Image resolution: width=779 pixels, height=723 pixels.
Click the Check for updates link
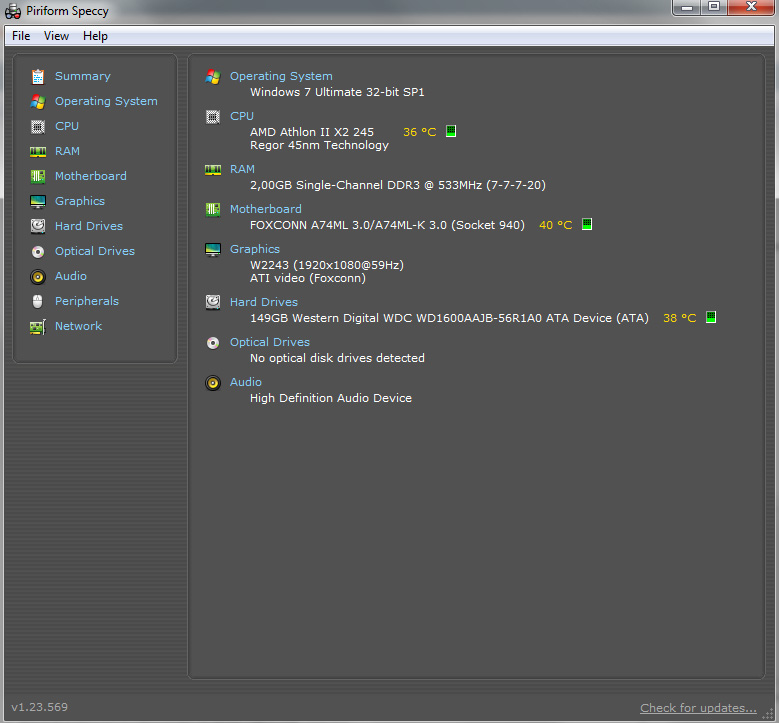point(698,708)
